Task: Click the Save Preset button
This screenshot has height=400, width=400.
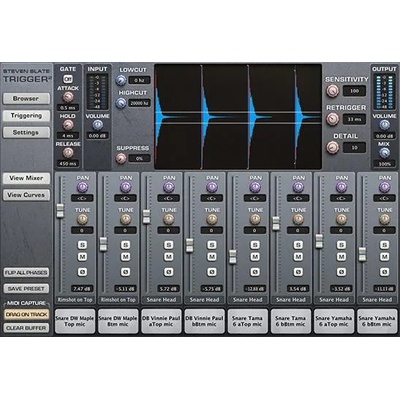Action: coord(26,289)
